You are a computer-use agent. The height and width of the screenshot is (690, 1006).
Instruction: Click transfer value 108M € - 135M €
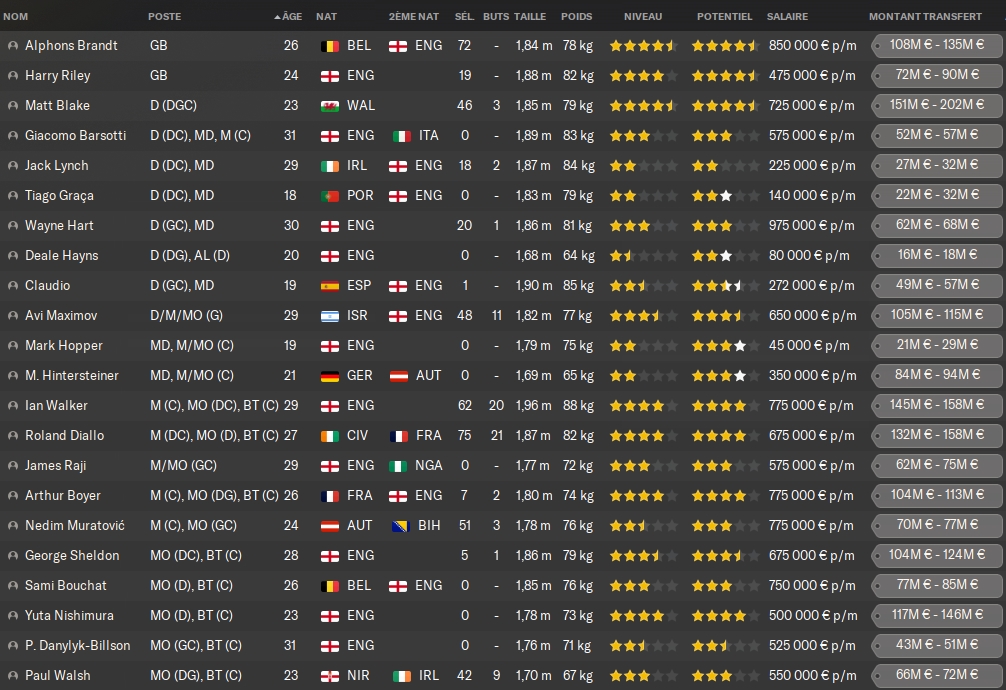(937, 45)
